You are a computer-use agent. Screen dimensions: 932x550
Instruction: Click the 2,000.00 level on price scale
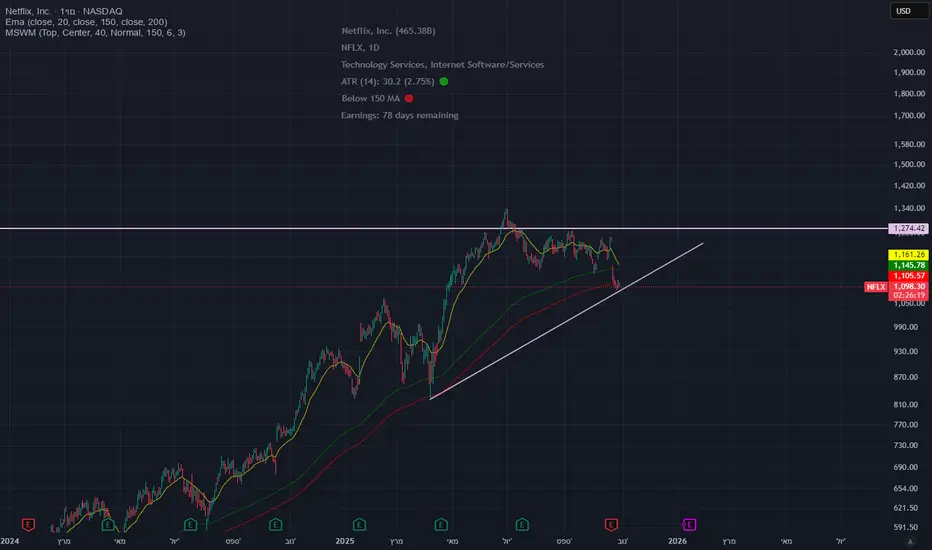coord(908,52)
